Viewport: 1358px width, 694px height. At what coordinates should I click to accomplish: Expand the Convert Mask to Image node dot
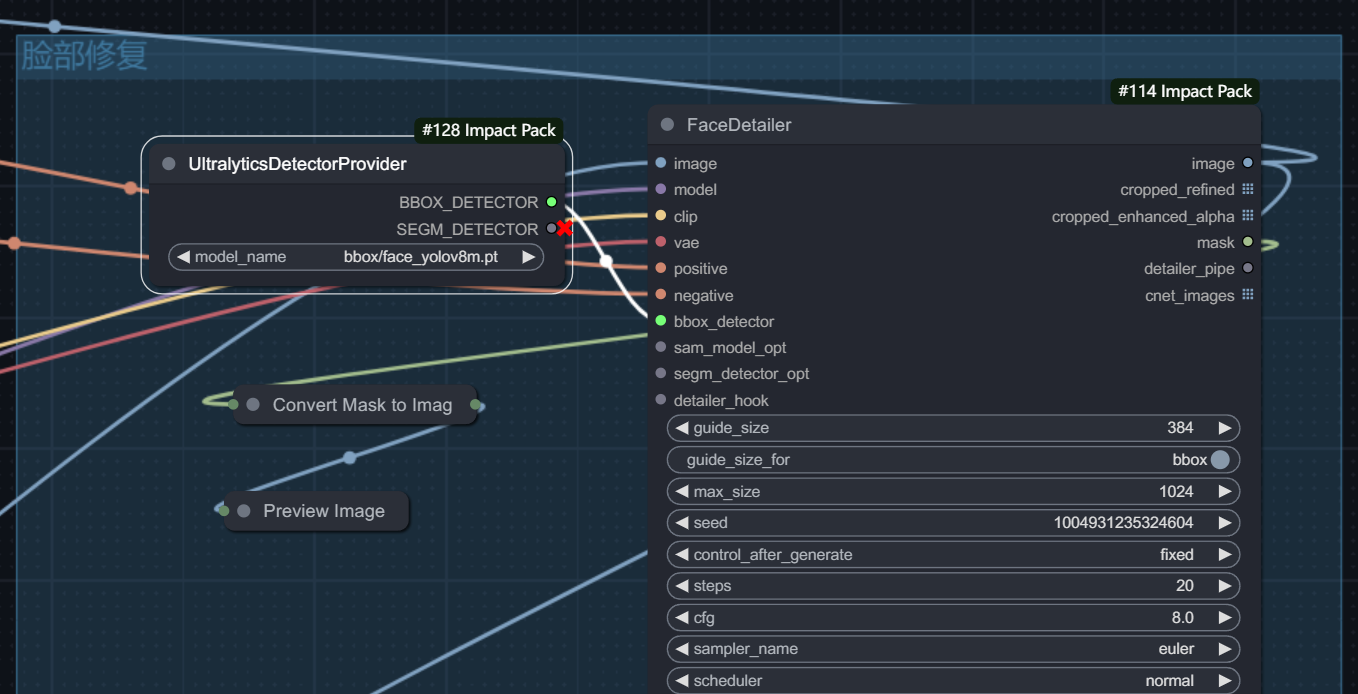click(253, 405)
